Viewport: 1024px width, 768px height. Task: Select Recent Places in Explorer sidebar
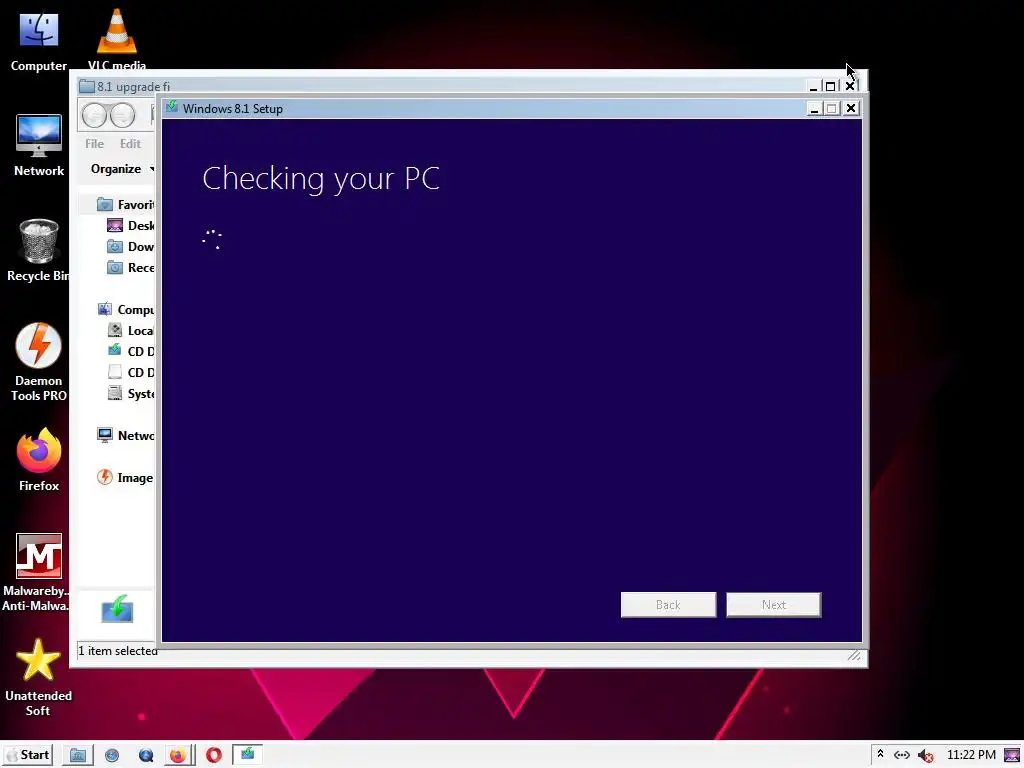[131, 268]
